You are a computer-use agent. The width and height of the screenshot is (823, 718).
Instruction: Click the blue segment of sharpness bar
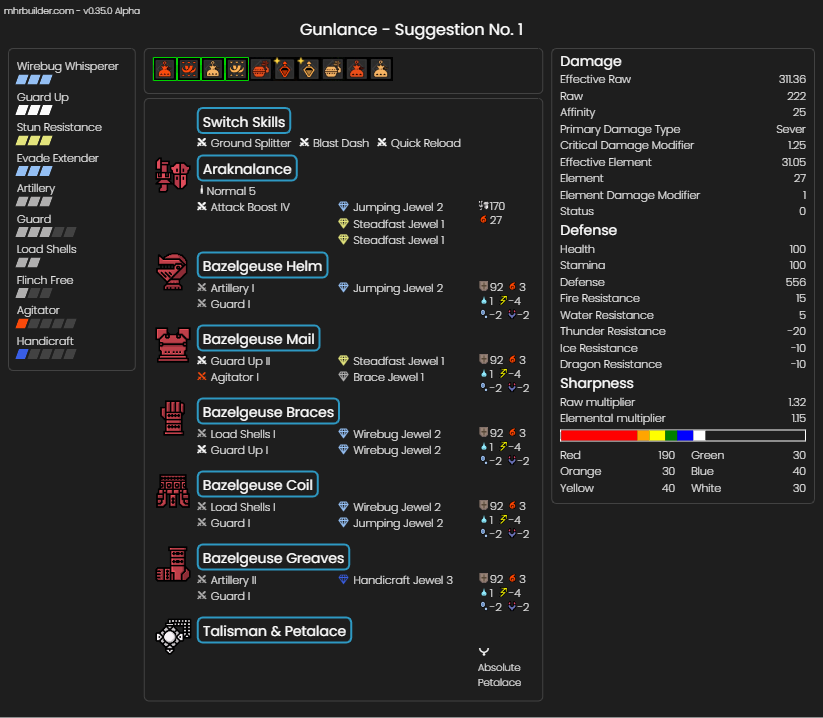coord(685,435)
